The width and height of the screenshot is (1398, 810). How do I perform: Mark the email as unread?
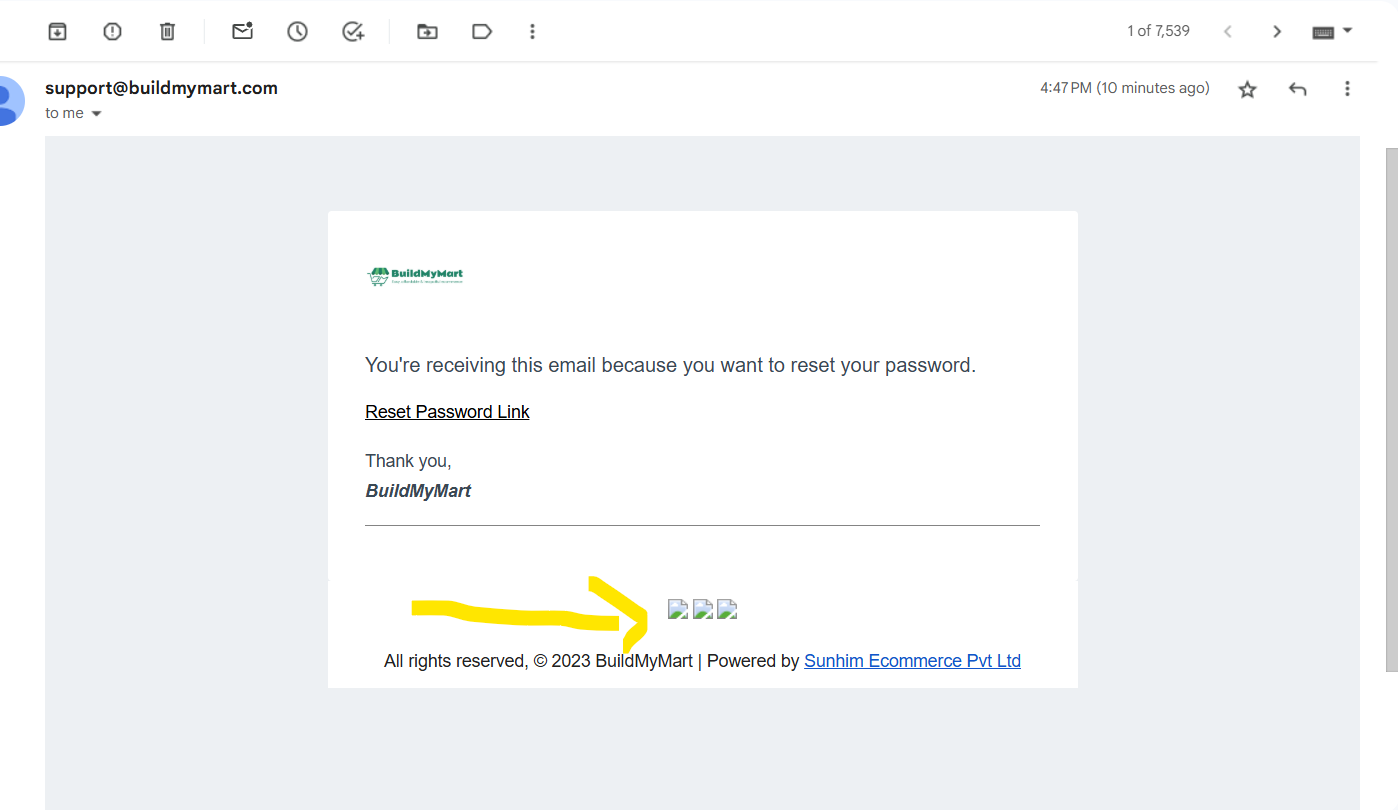(x=242, y=31)
